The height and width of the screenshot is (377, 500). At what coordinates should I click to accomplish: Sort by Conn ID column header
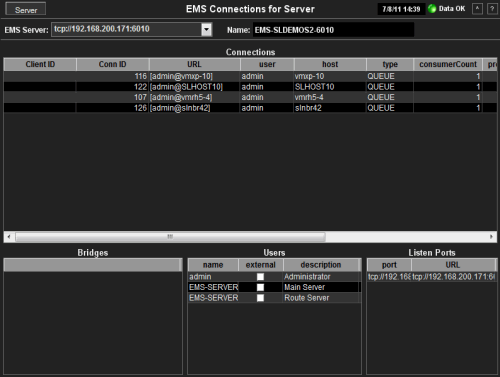[x=113, y=64]
